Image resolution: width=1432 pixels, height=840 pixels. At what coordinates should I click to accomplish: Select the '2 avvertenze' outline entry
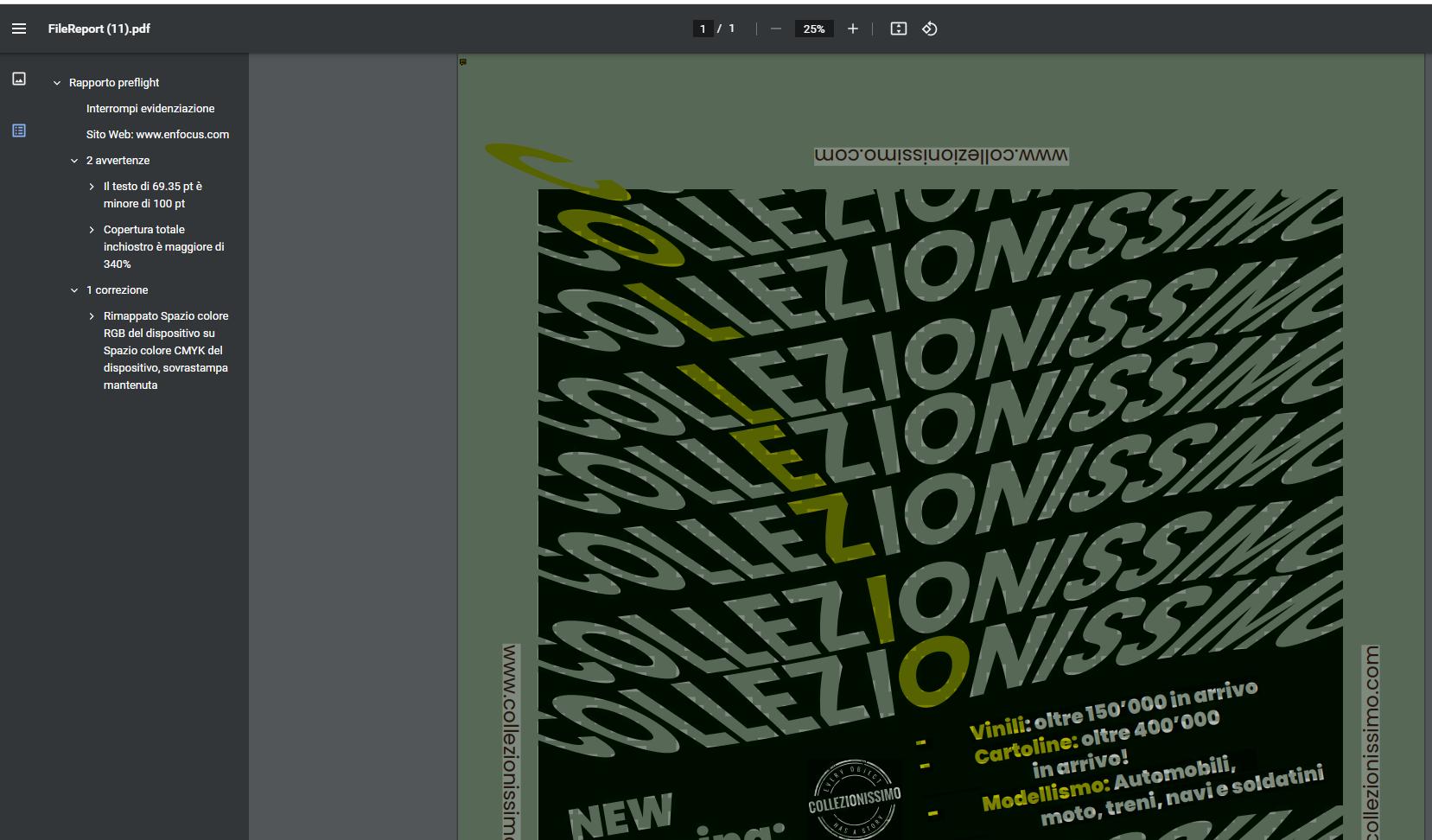tap(118, 161)
